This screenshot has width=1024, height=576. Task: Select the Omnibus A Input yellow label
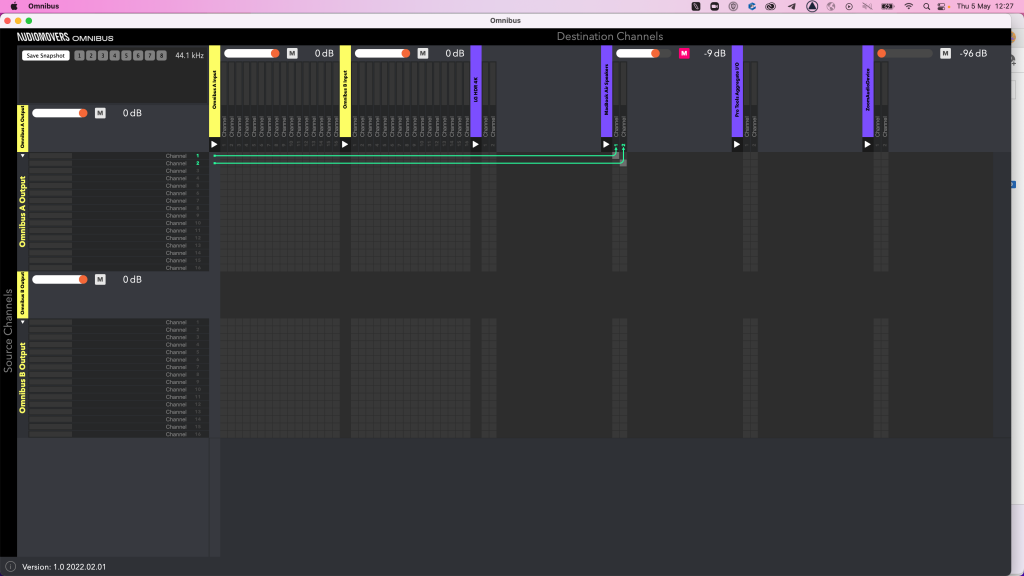point(214,91)
